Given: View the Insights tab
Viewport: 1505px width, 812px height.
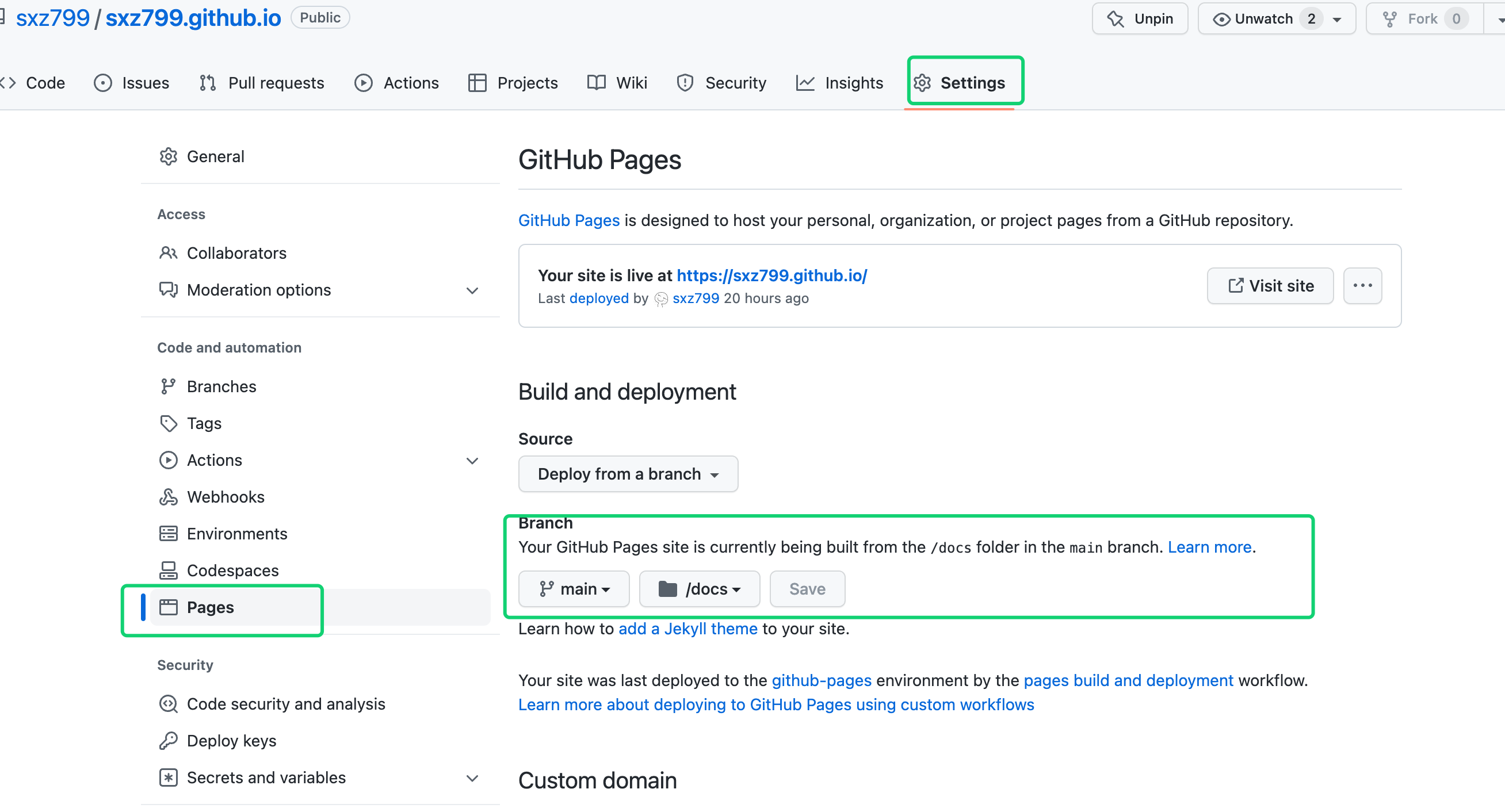Looking at the screenshot, I should pos(839,83).
